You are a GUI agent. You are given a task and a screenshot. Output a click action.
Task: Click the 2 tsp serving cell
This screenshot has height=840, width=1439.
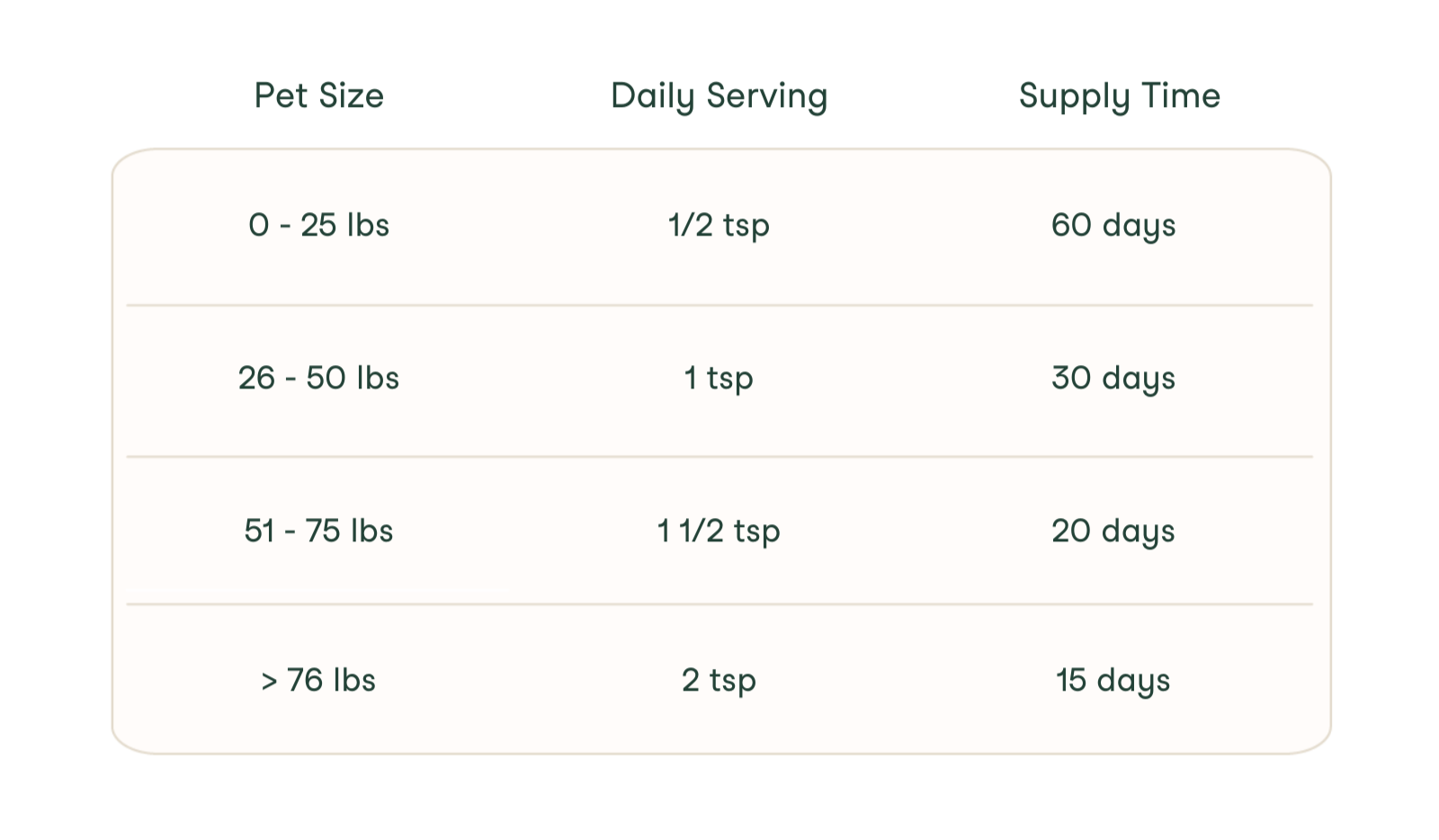point(719,681)
